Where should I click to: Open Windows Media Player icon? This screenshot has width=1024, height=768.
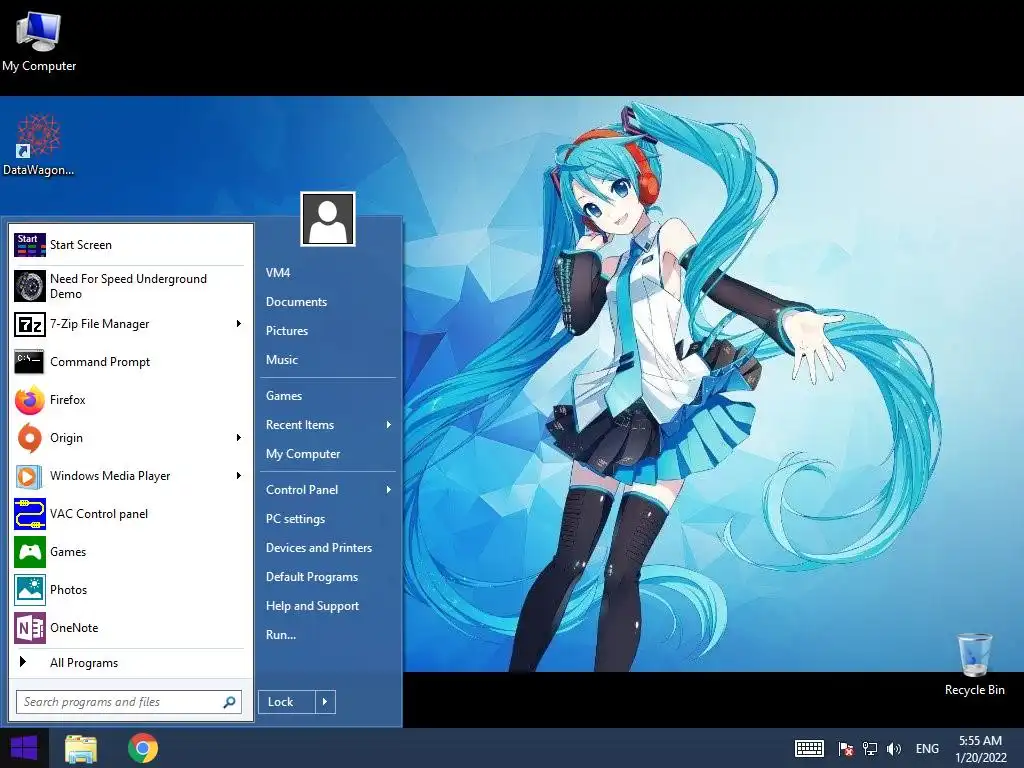[x=29, y=476]
